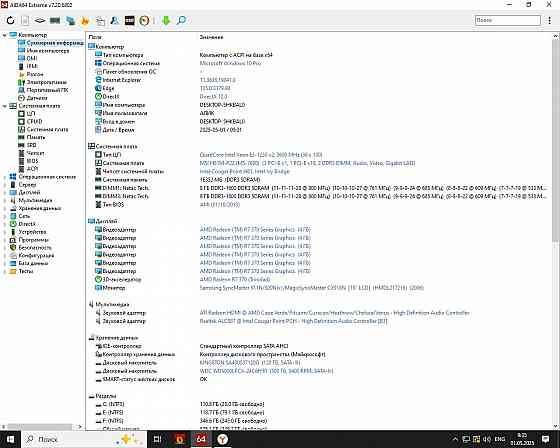The image size is (560, 448).
Task: Click the green clock toolbar icon
Action: (144, 20)
